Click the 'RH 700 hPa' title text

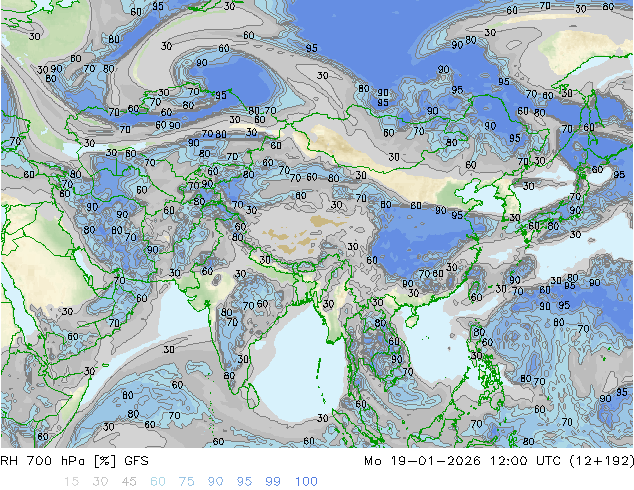click(x=42, y=461)
